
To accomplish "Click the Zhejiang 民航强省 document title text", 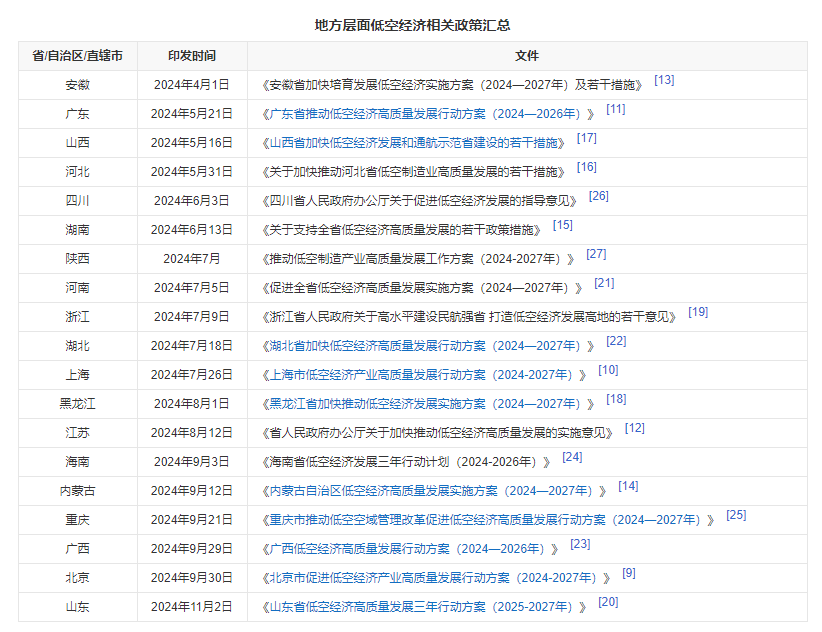I will [x=469, y=317].
